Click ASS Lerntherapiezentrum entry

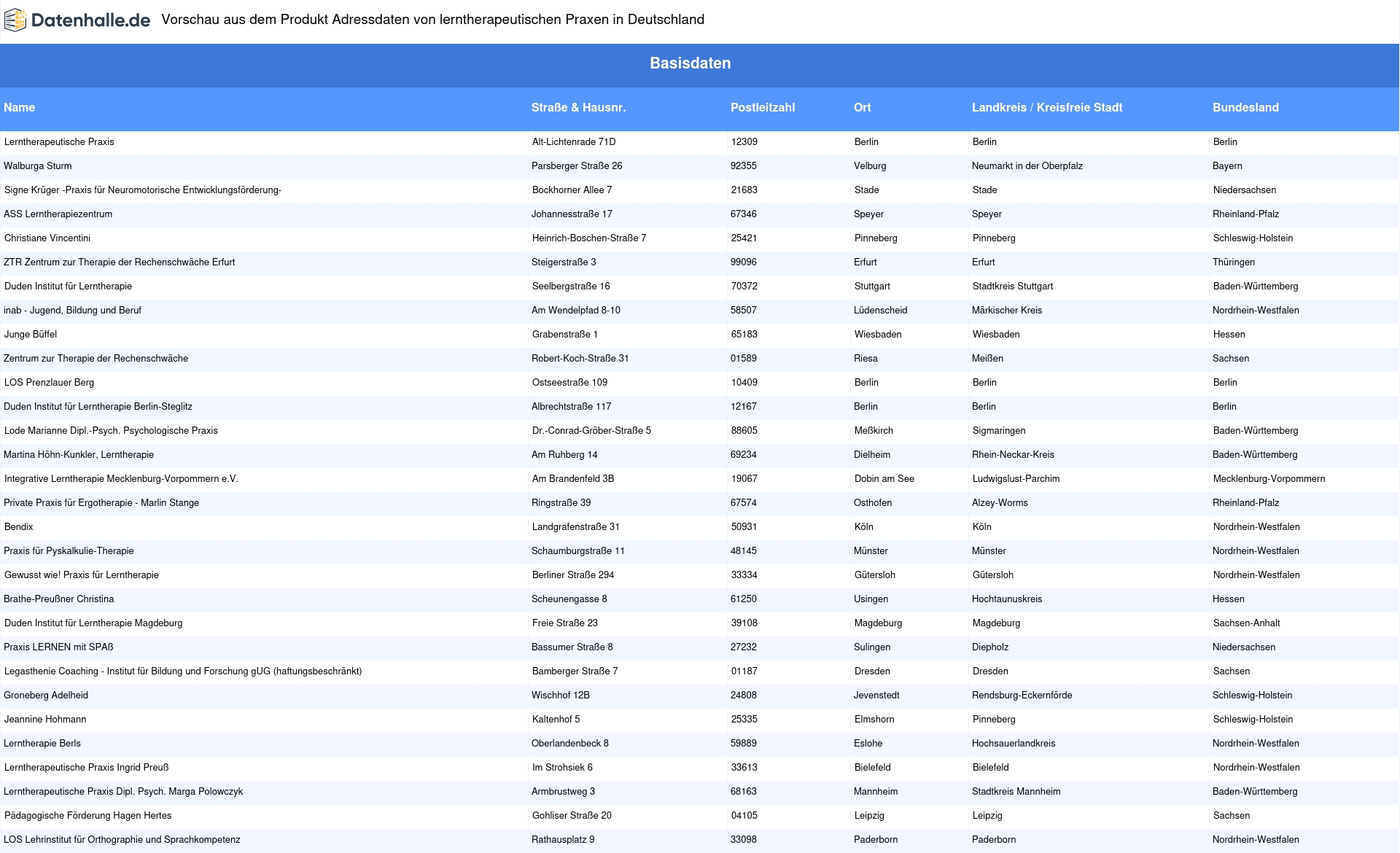click(x=58, y=214)
